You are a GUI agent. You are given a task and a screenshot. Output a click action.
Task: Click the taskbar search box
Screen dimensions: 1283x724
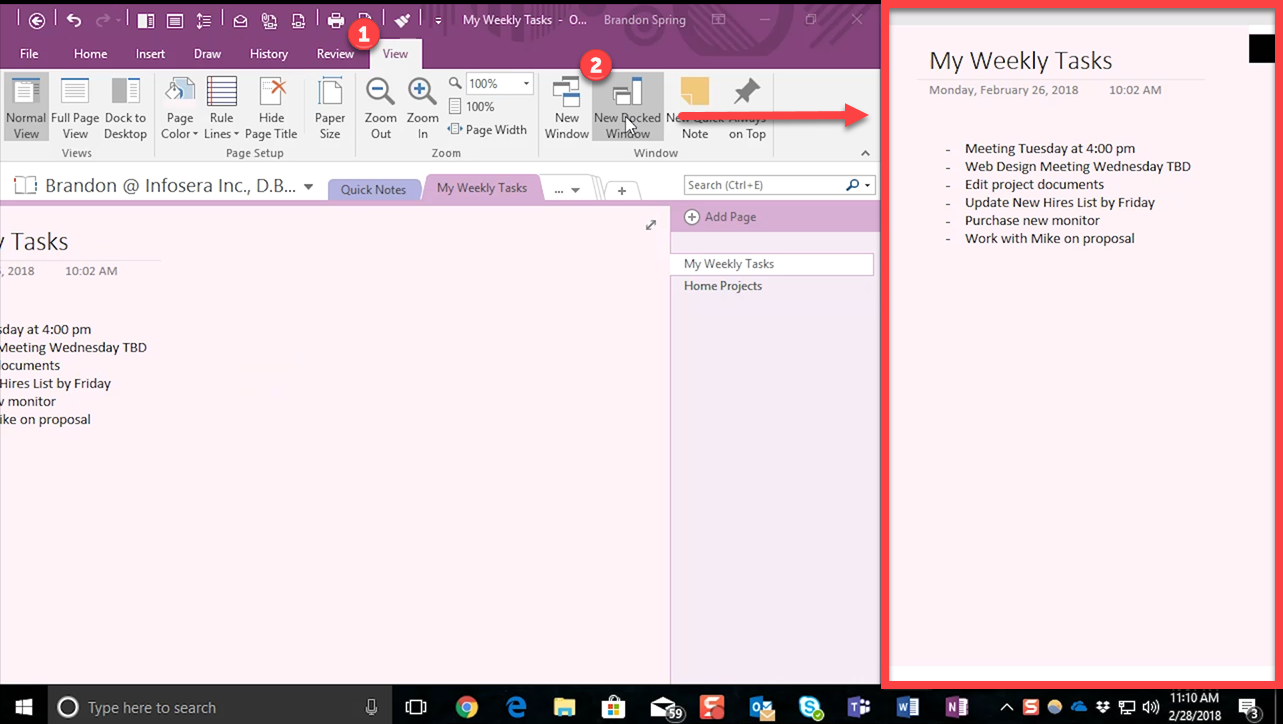click(220, 707)
